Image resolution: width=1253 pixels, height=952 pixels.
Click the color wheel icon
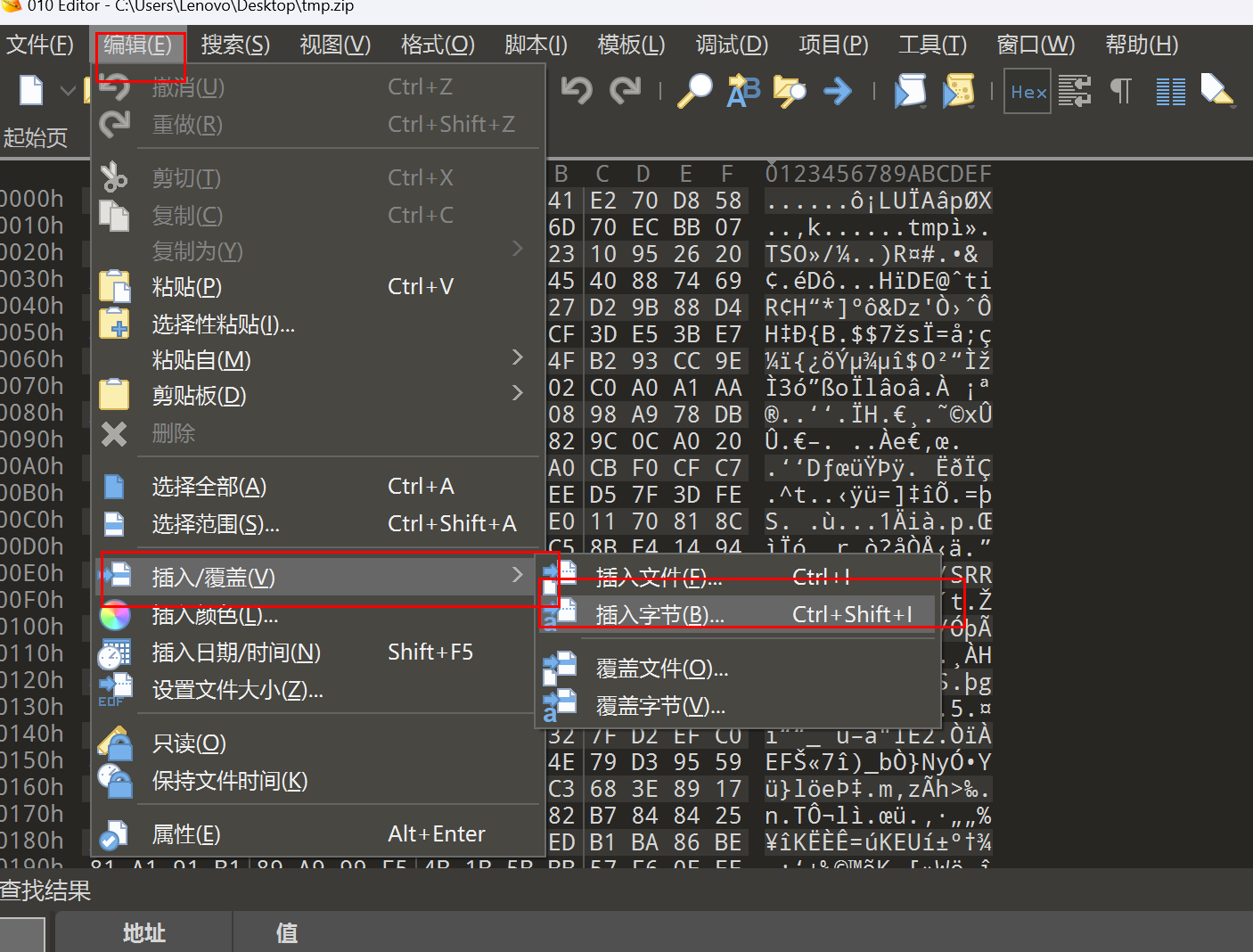pos(115,615)
